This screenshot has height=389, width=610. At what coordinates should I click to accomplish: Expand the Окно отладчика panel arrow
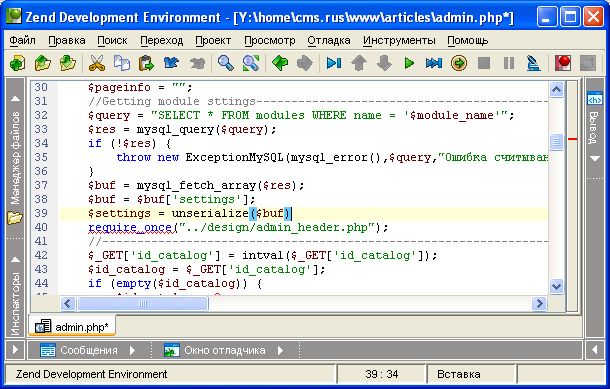(280, 350)
